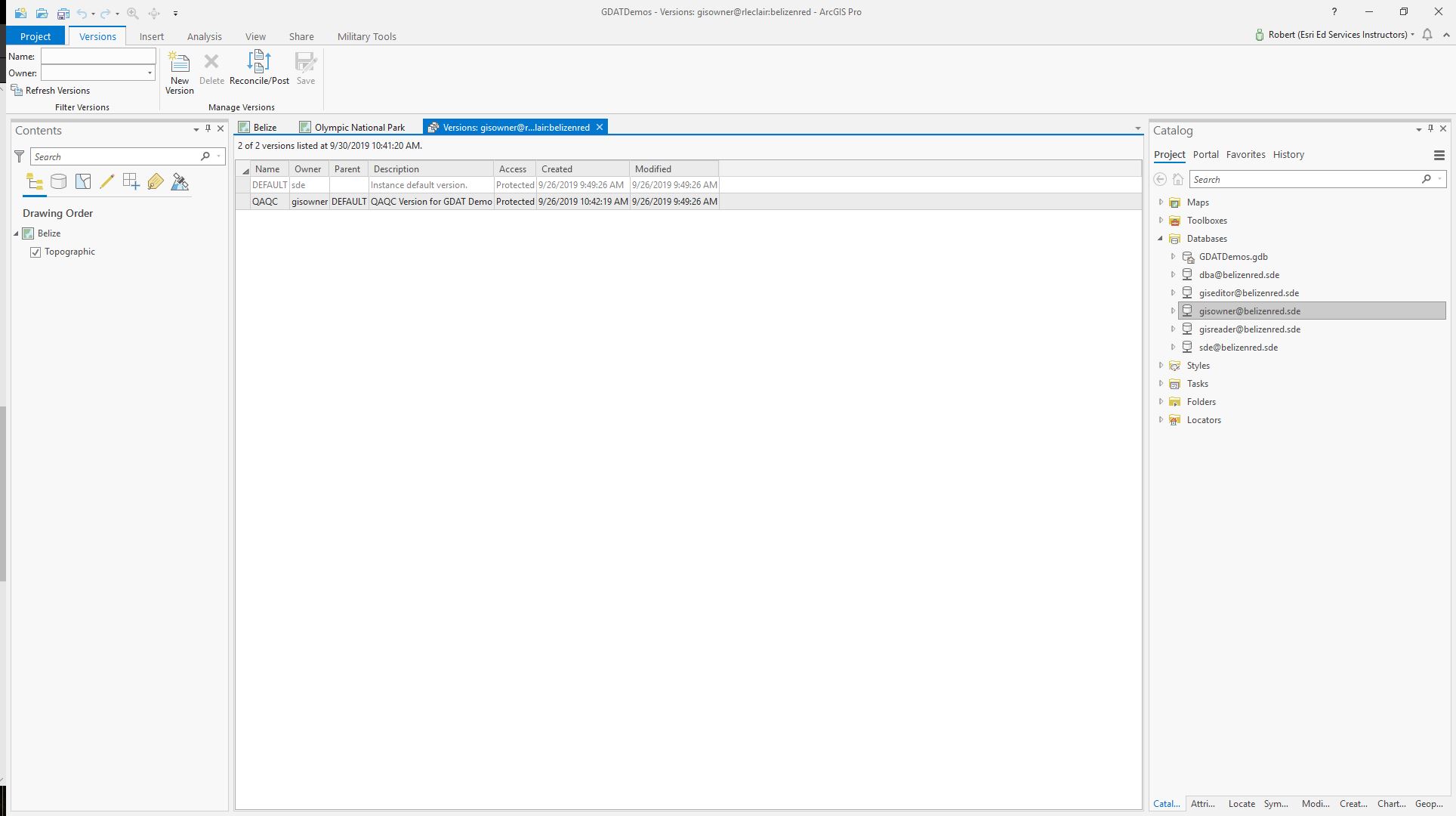Select List By Perspective Imagery icon
Viewport: 1456px width, 816px height.
(x=180, y=182)
